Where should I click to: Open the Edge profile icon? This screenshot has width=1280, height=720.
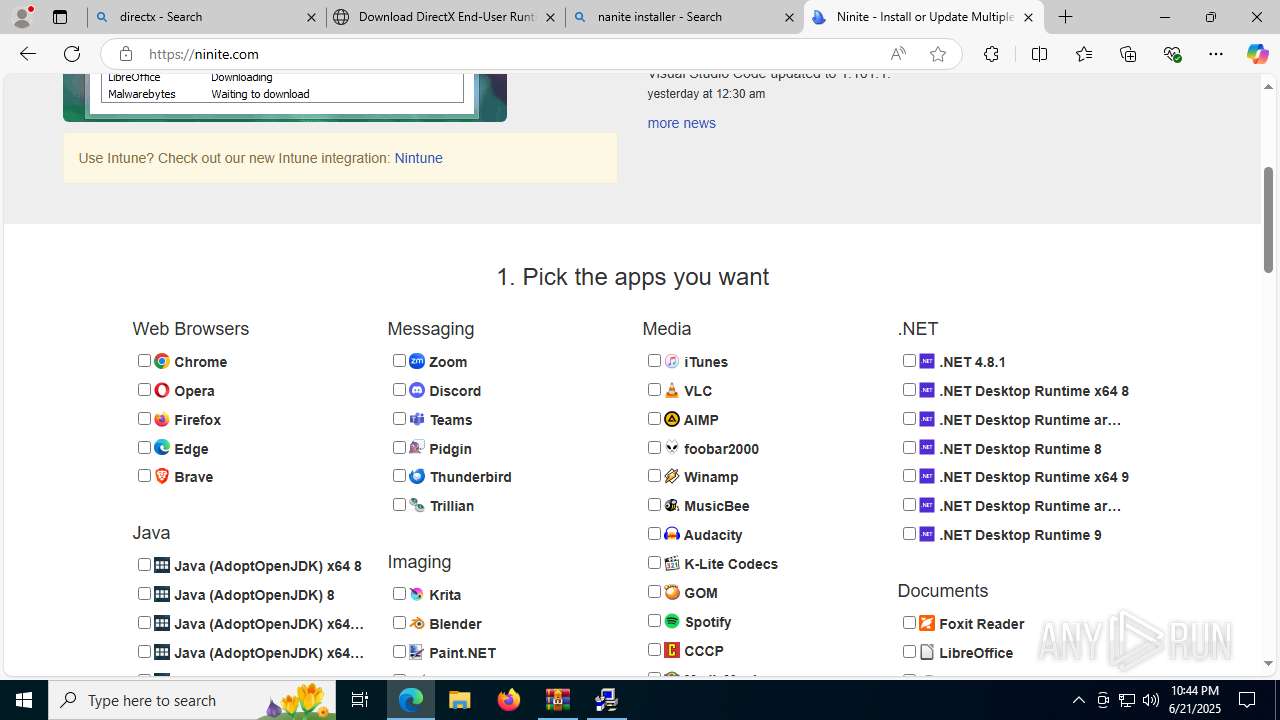coord(22,17)
